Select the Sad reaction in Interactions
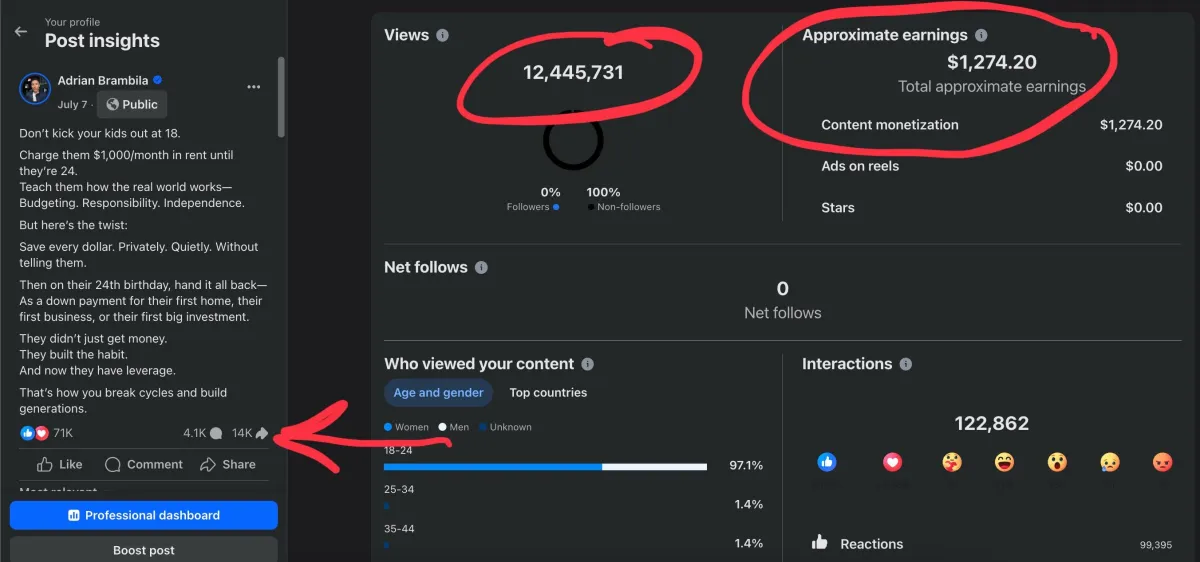This screenshot has width=1200, height=562. [1109, 462]
